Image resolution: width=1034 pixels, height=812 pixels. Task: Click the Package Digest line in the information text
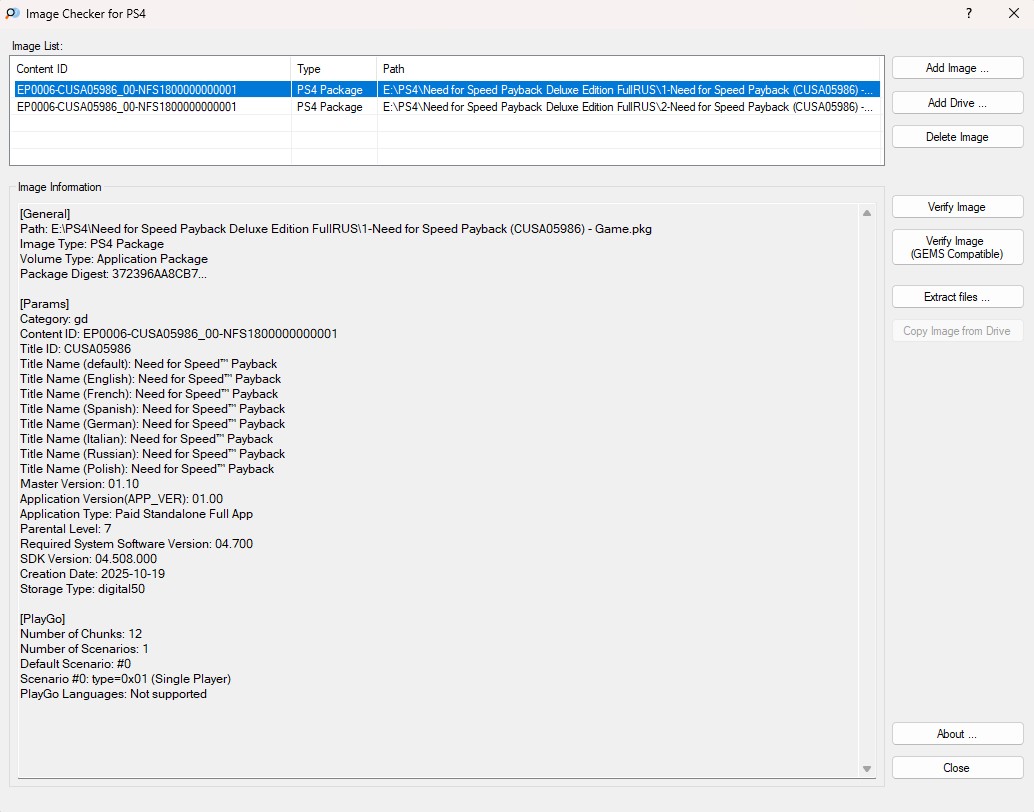(114, 274)
